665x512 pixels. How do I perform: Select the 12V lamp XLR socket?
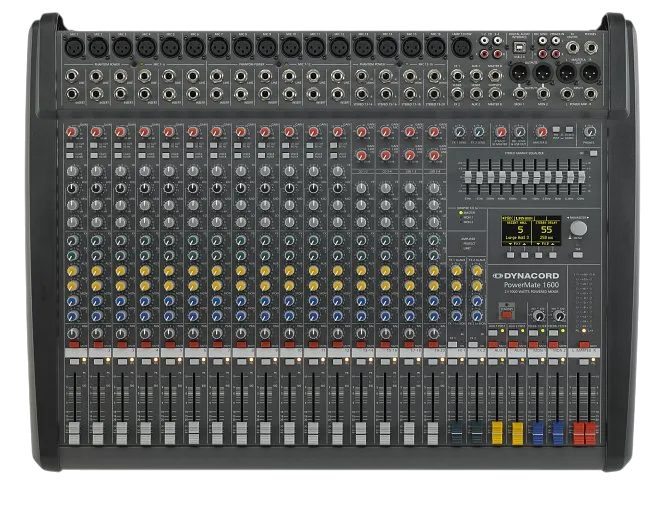coord(462,46)
